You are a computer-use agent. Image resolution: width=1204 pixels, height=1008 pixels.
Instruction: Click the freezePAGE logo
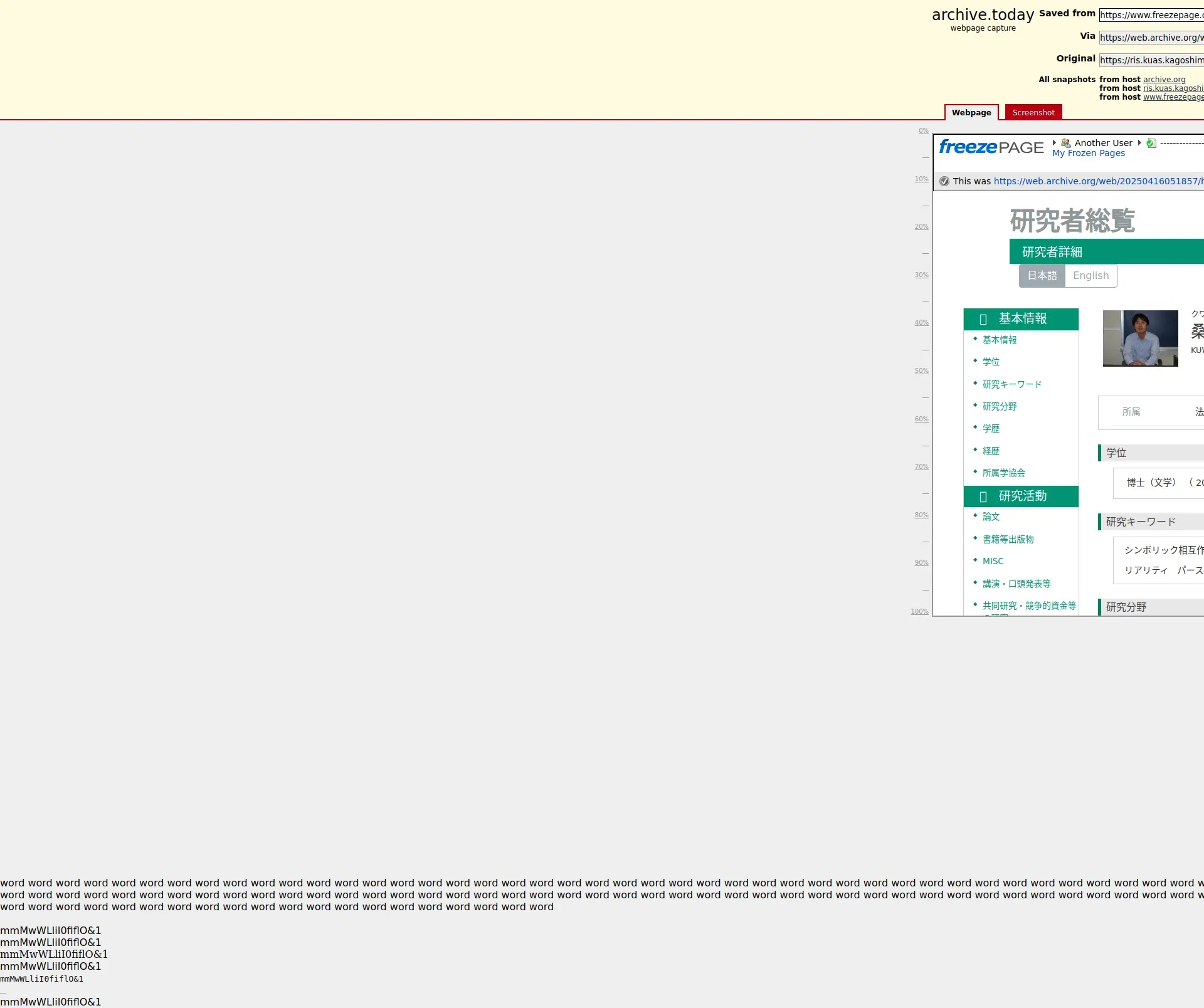(991, 147)
